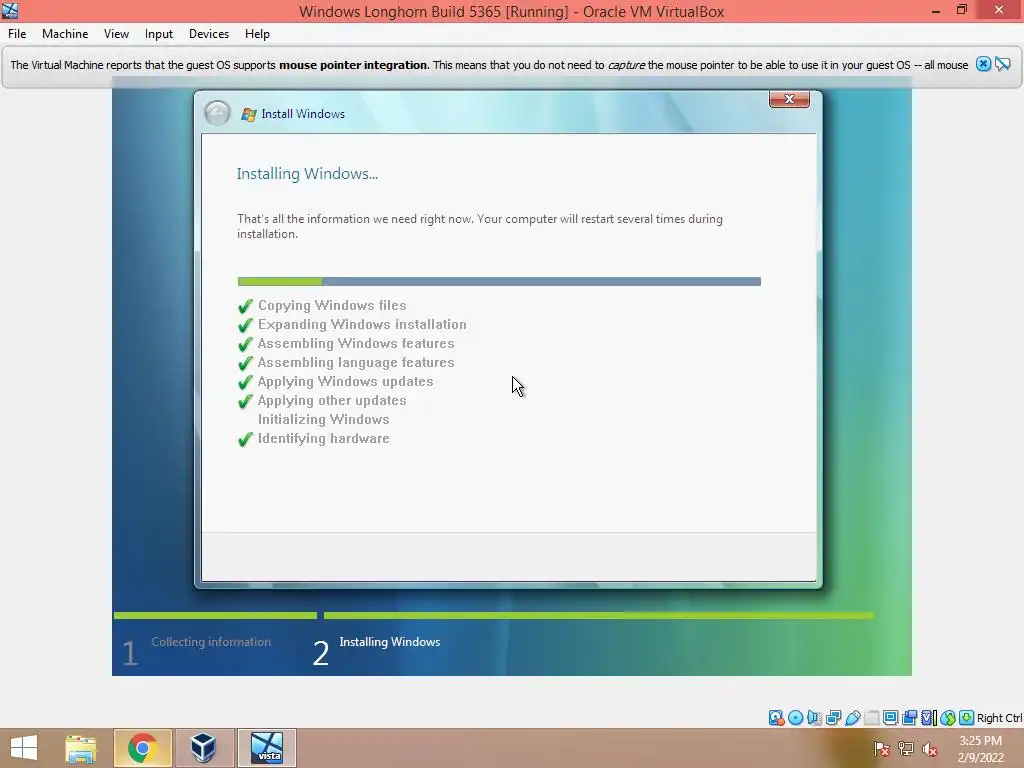Click the Assembling language features step
The height and width of the screenshot is (768, 1024).
tap(356, 362)
